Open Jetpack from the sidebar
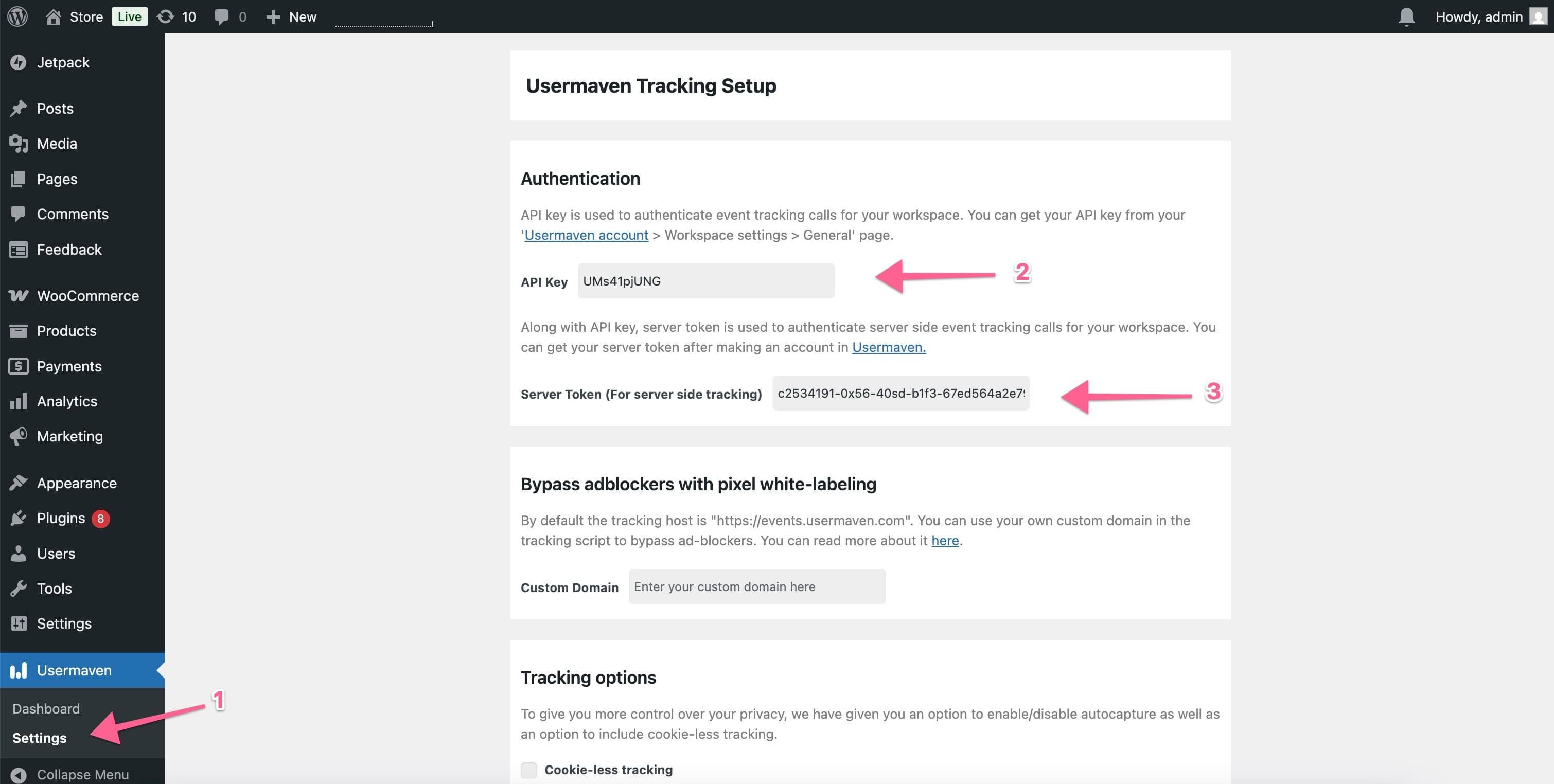 click(x=63, y=62)
